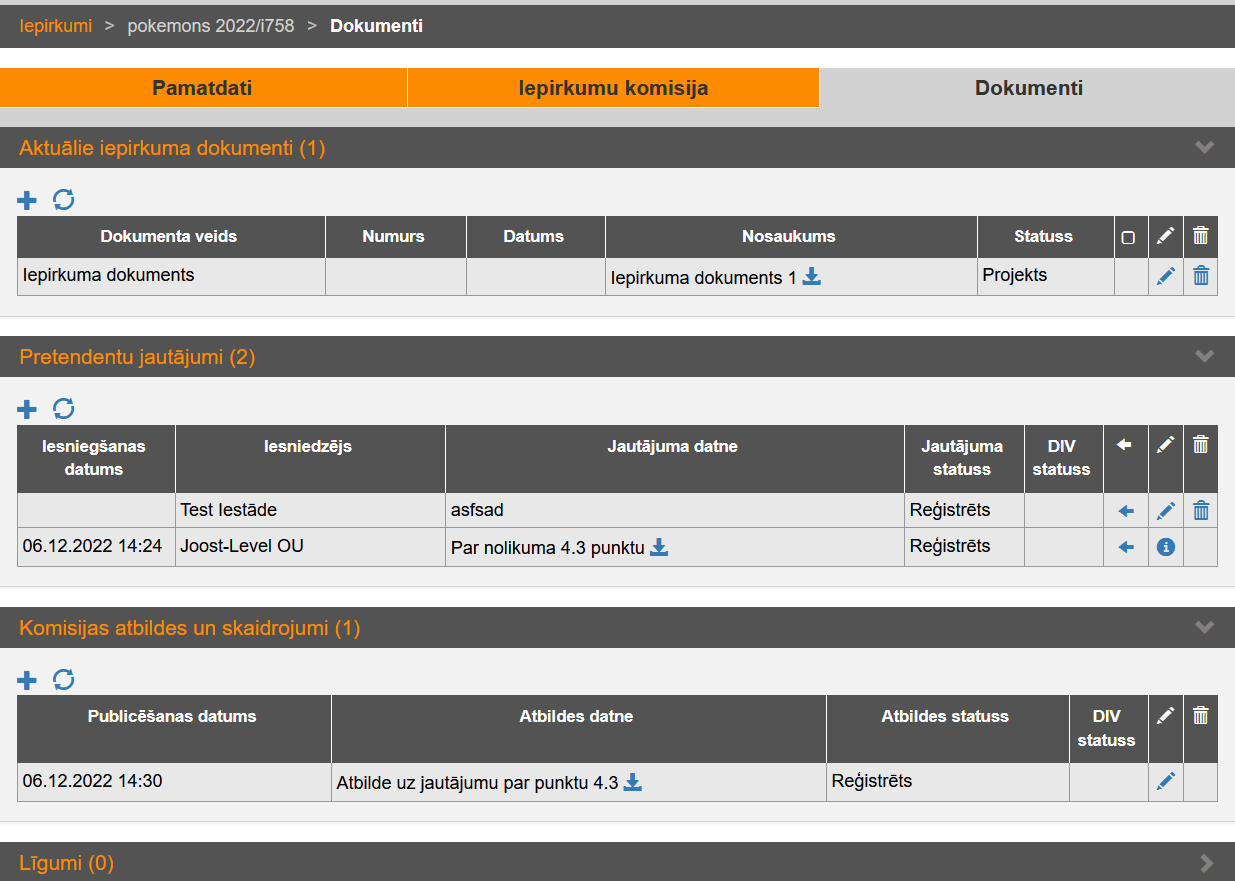
Task: Open pokemons 2022/i758 breadcrumb link
Action: [211, 26]
